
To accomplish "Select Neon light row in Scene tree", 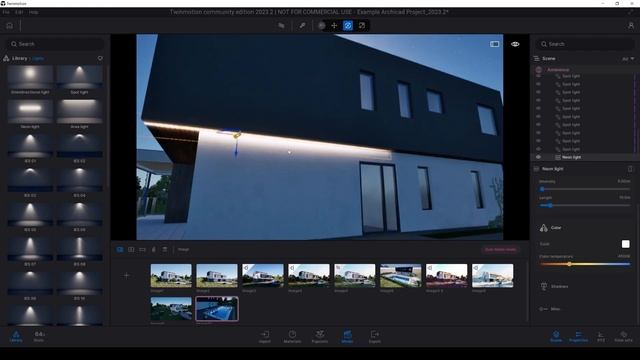I will point(584,157).
